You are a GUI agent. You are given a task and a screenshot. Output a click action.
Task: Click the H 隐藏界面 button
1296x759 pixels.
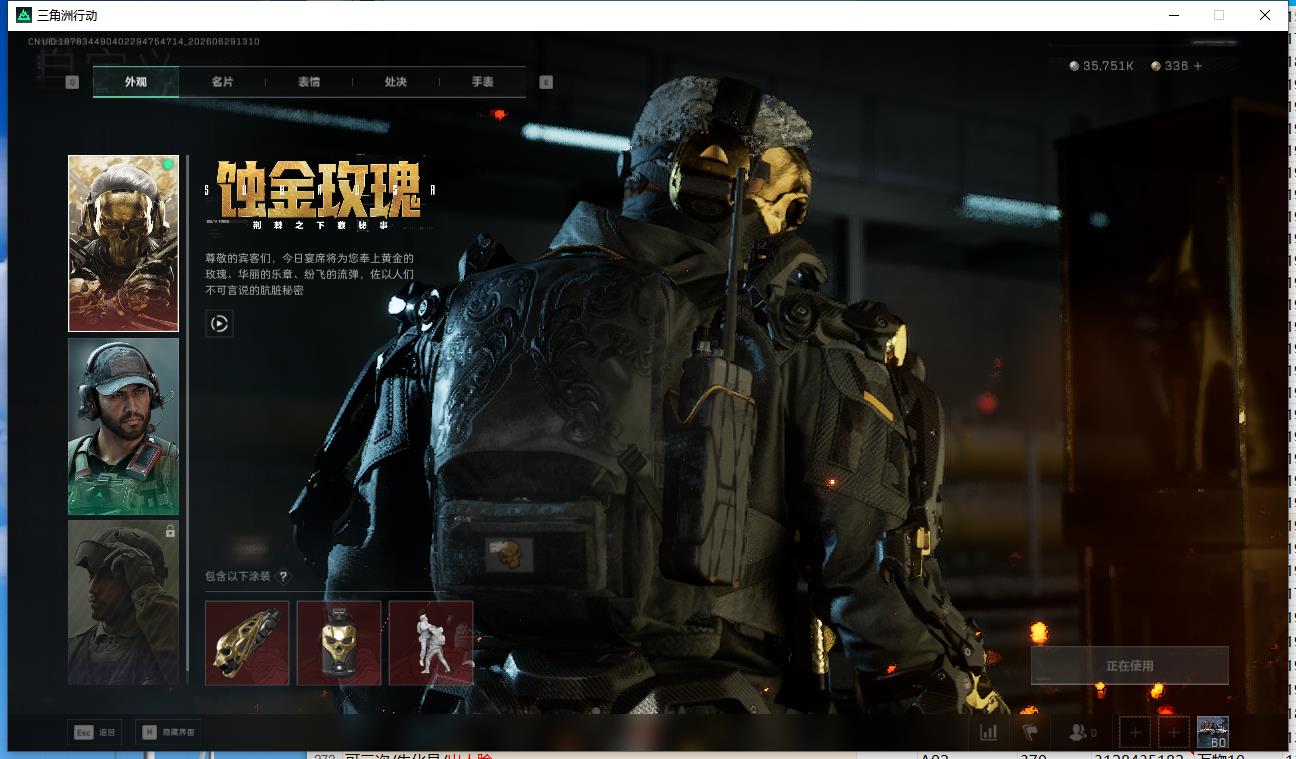point(167,732)
